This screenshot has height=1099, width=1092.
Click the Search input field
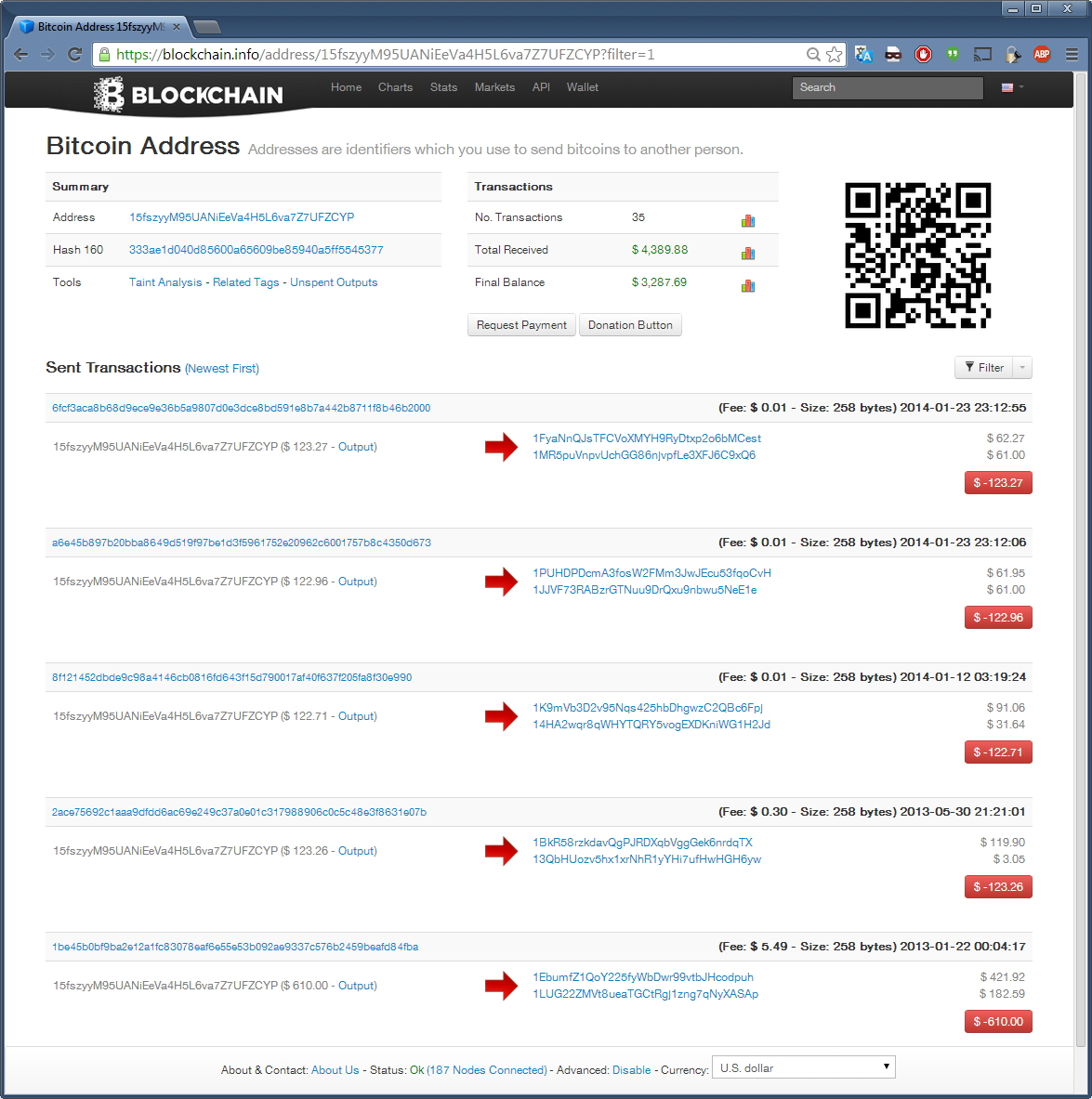(x=888, y=87)
